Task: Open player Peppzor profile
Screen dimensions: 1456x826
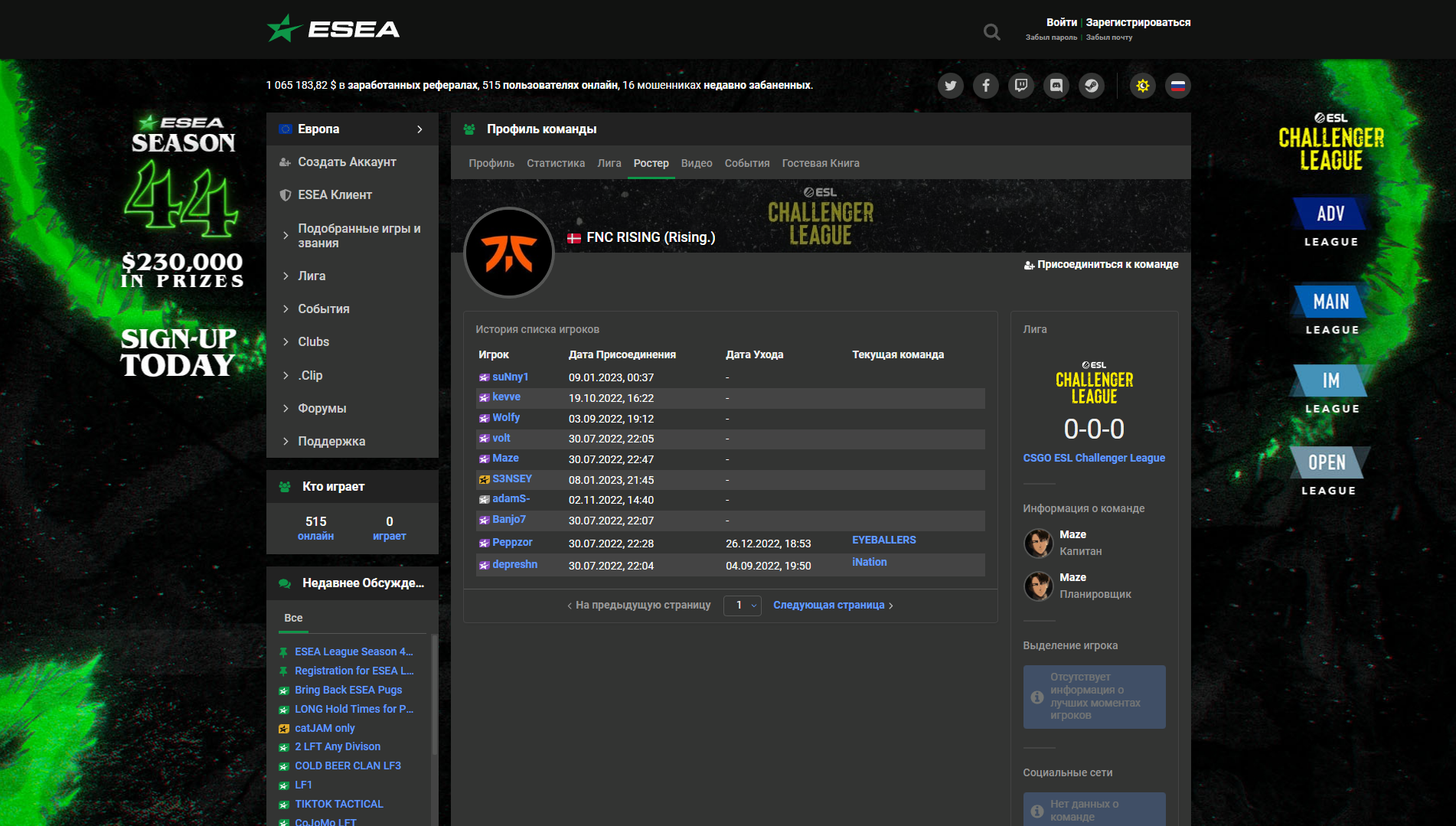Action: (x=512, y=543)
